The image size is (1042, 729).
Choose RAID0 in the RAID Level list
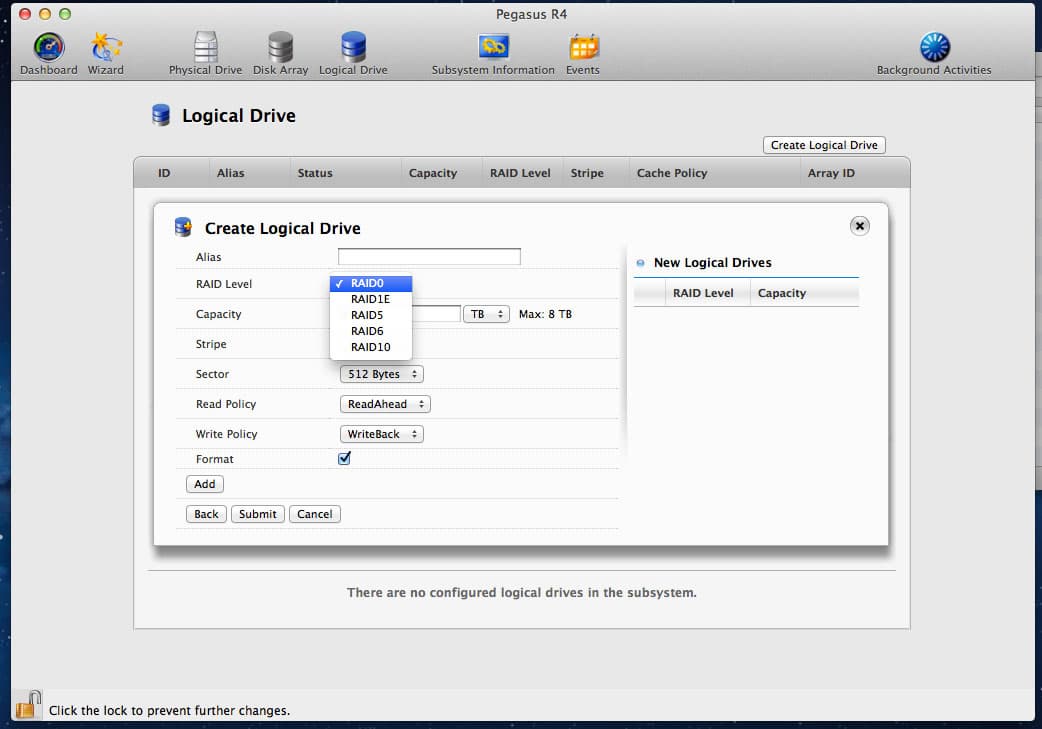click(371, 283)
